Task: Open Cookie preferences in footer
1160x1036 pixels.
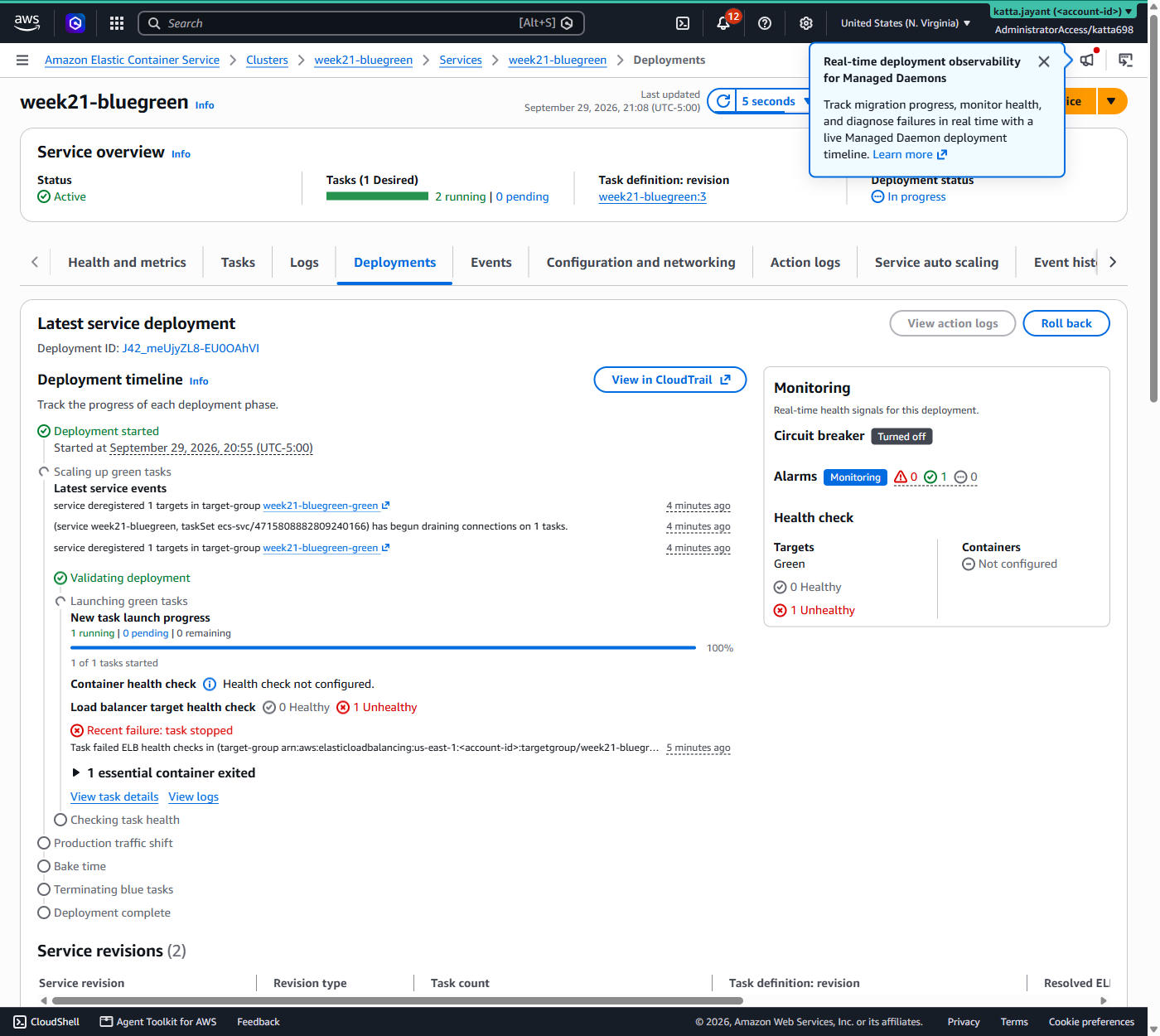Action: (1091, 1022)
